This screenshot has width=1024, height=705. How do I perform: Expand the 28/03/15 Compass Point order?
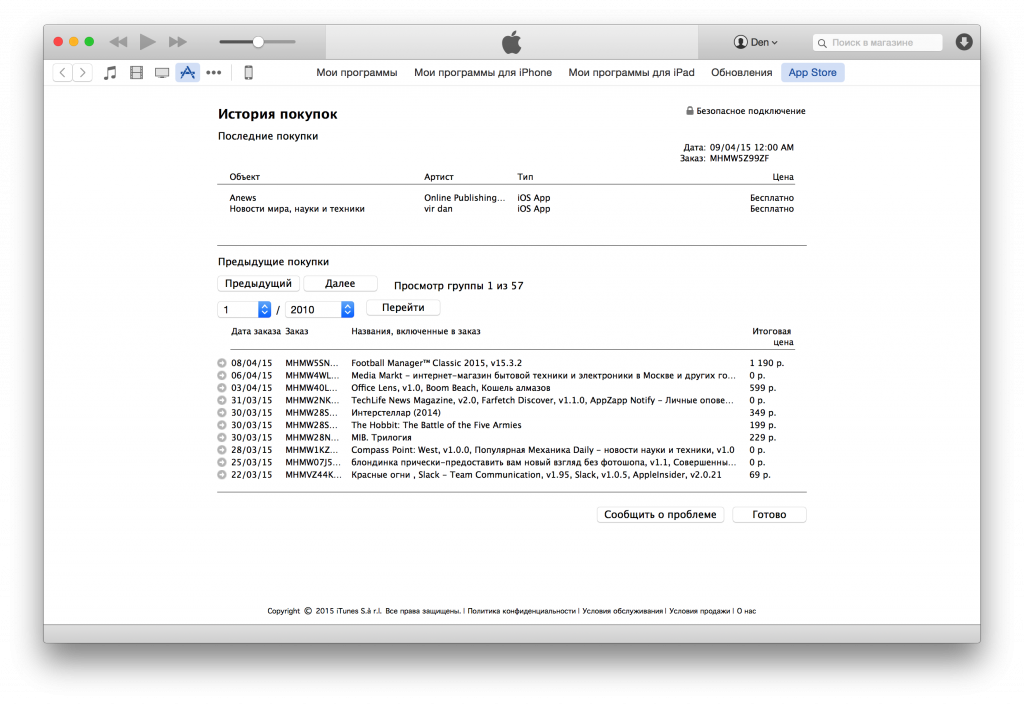222,450
